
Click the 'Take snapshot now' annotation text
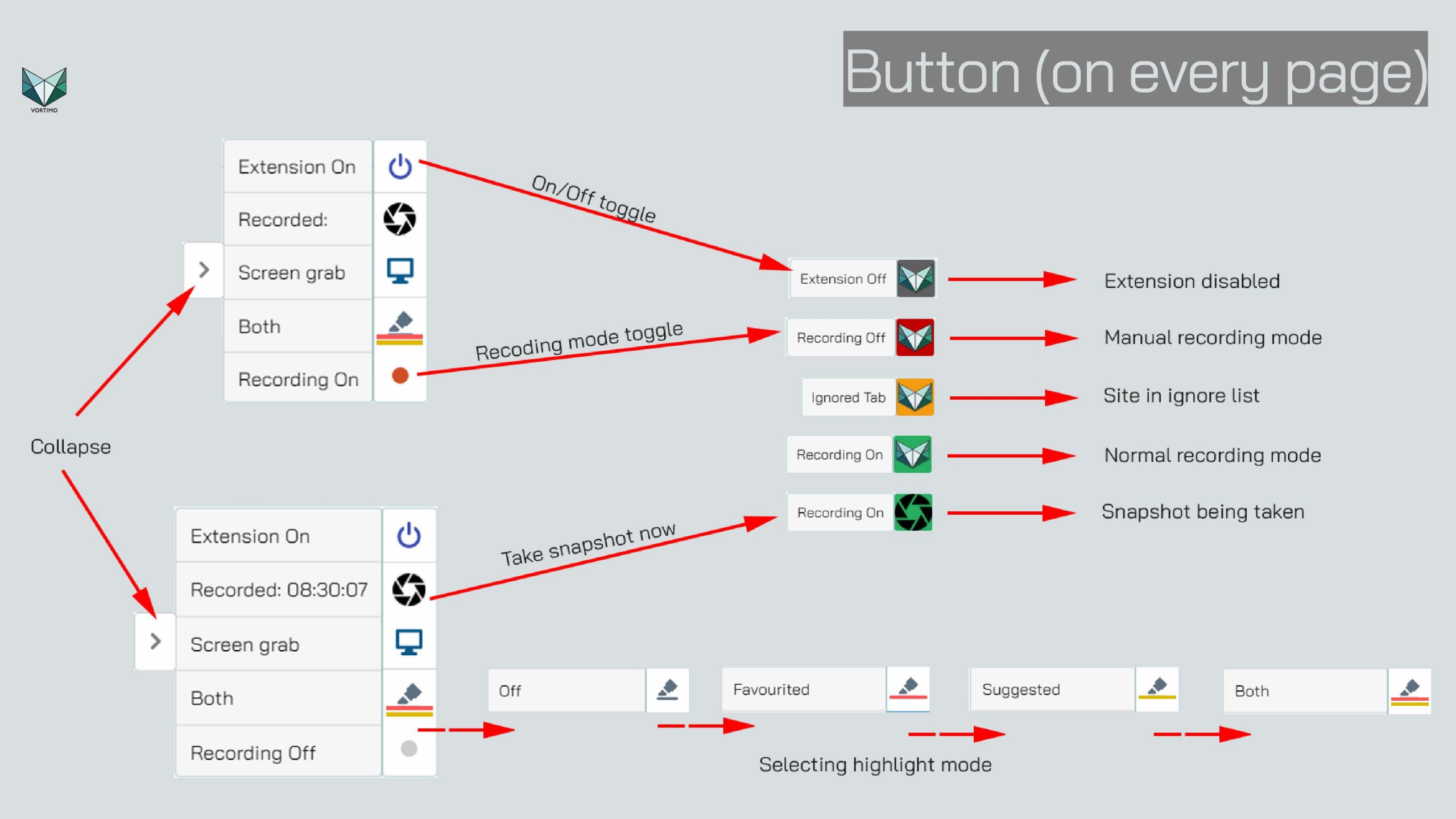pos(588,545)
